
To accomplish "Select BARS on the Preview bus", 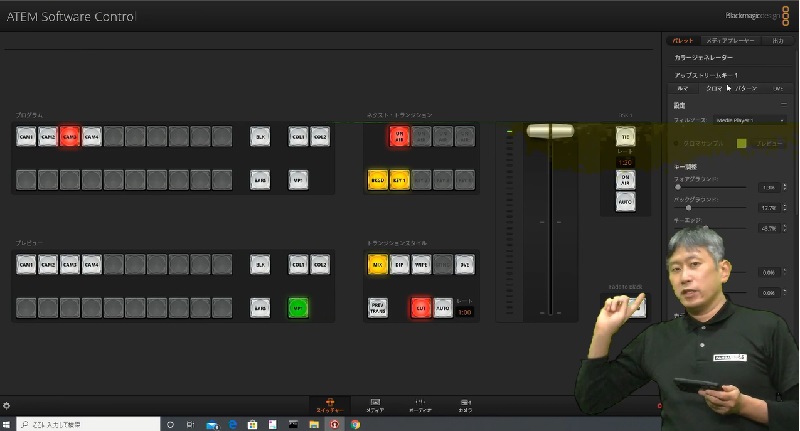I will 260,308.
